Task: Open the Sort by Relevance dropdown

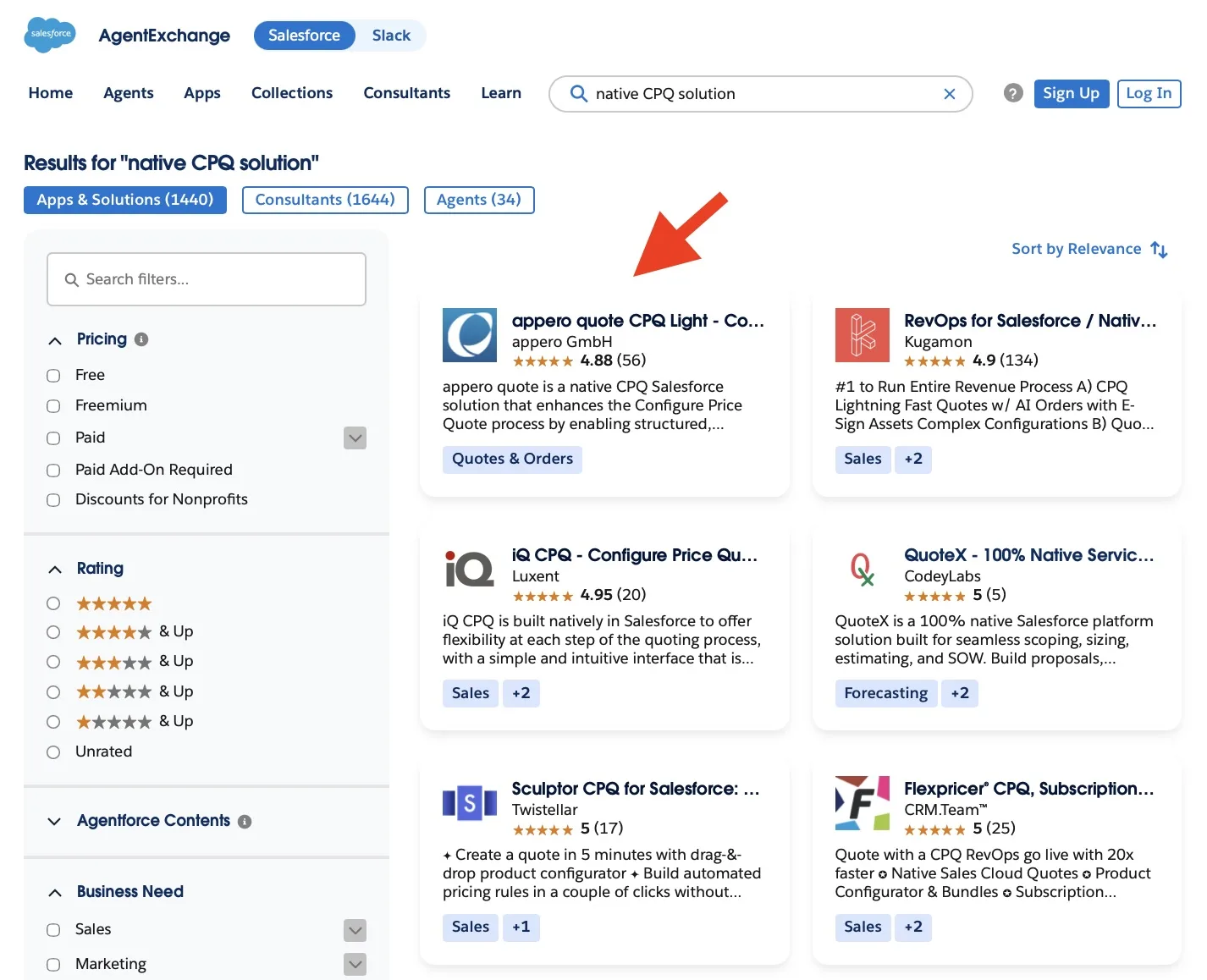Action: point(1089,250)
